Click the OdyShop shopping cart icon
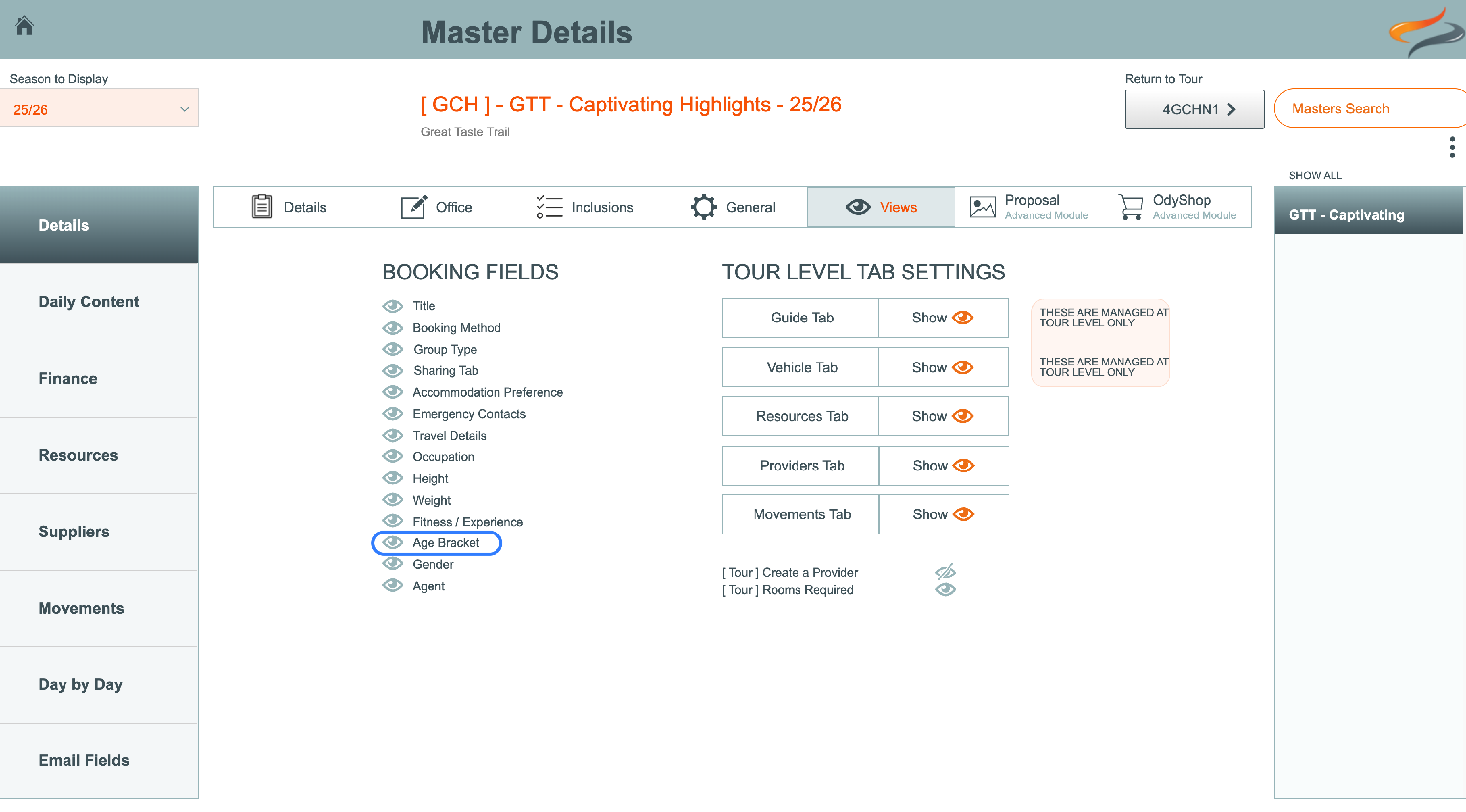1466x812 pixels. 1131,207
